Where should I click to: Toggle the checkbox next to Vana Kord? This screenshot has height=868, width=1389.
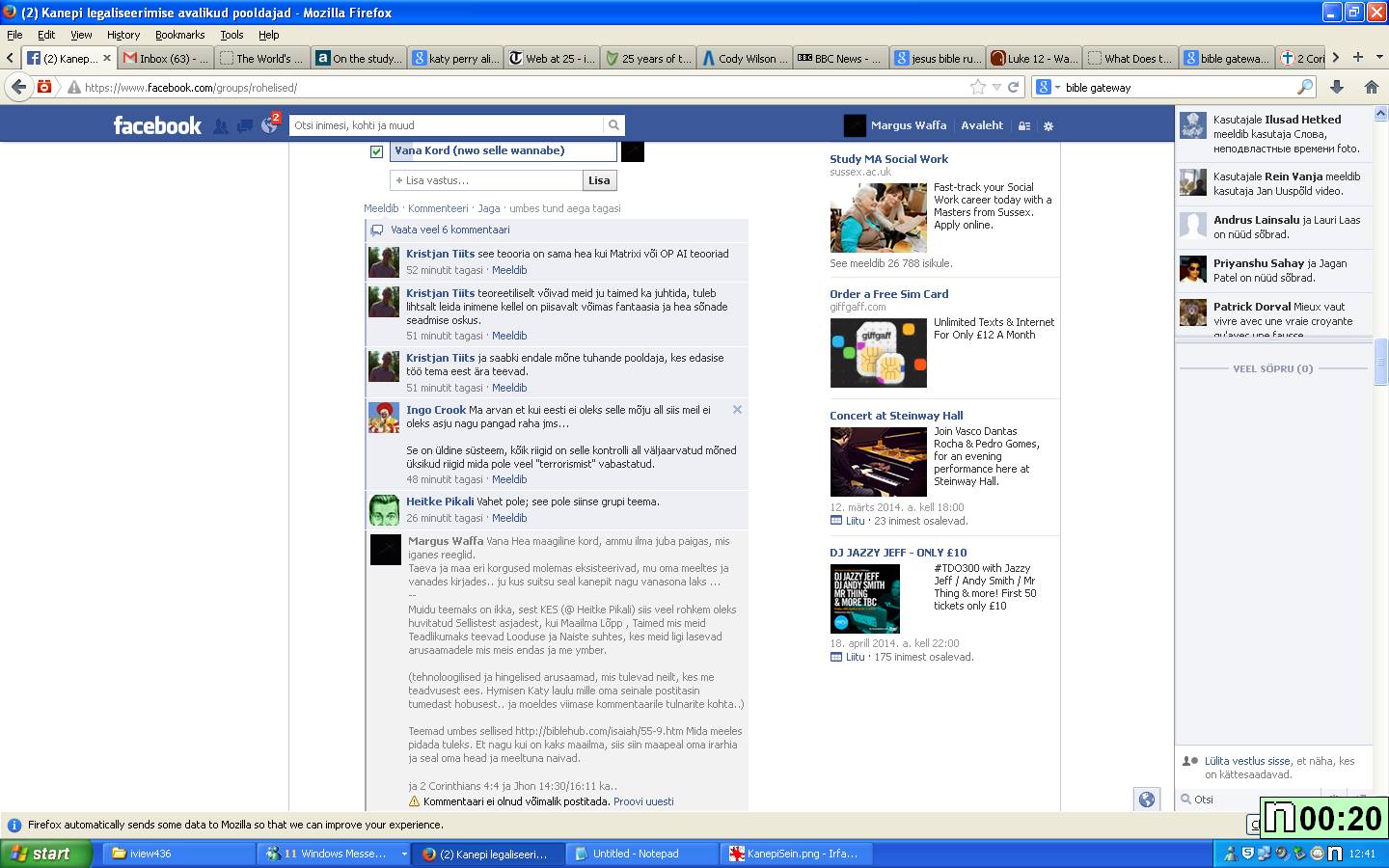377,151
